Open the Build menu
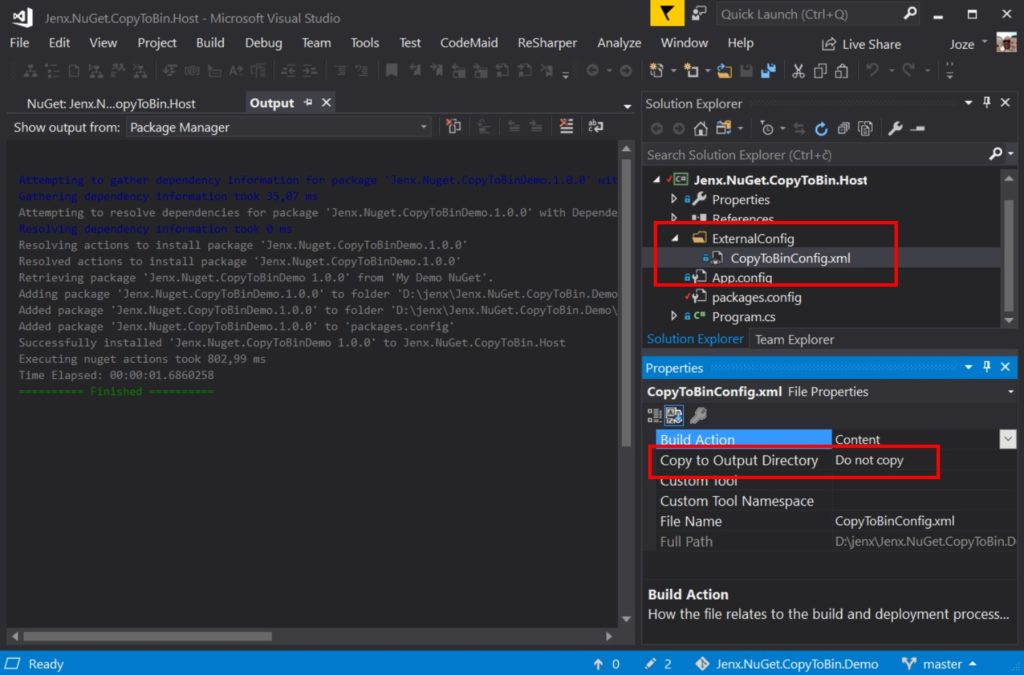The image size is (1024, 675). point(210,43)
